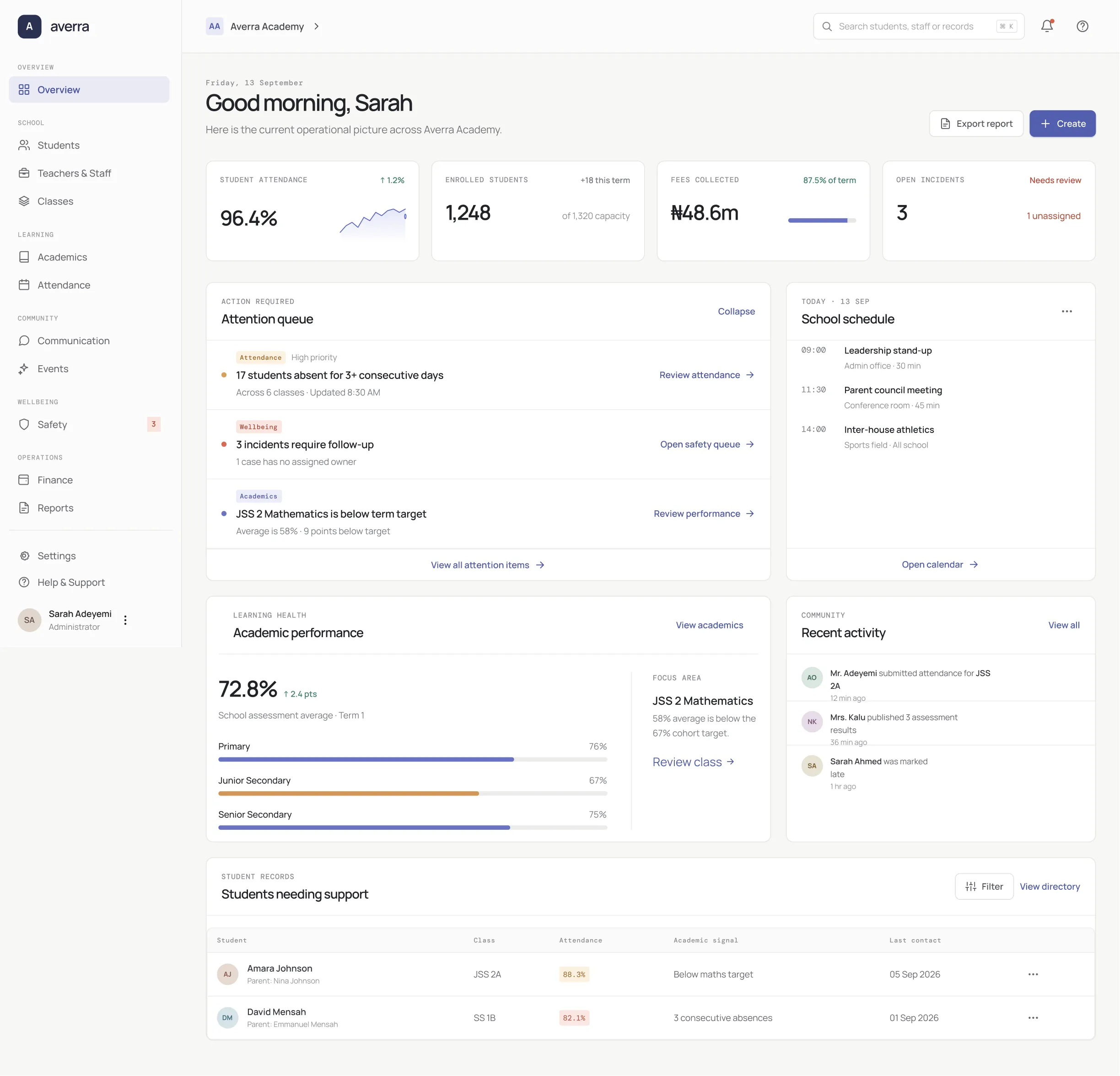
Task: Open row actions for Amara Johnson
Action: 1033,974
